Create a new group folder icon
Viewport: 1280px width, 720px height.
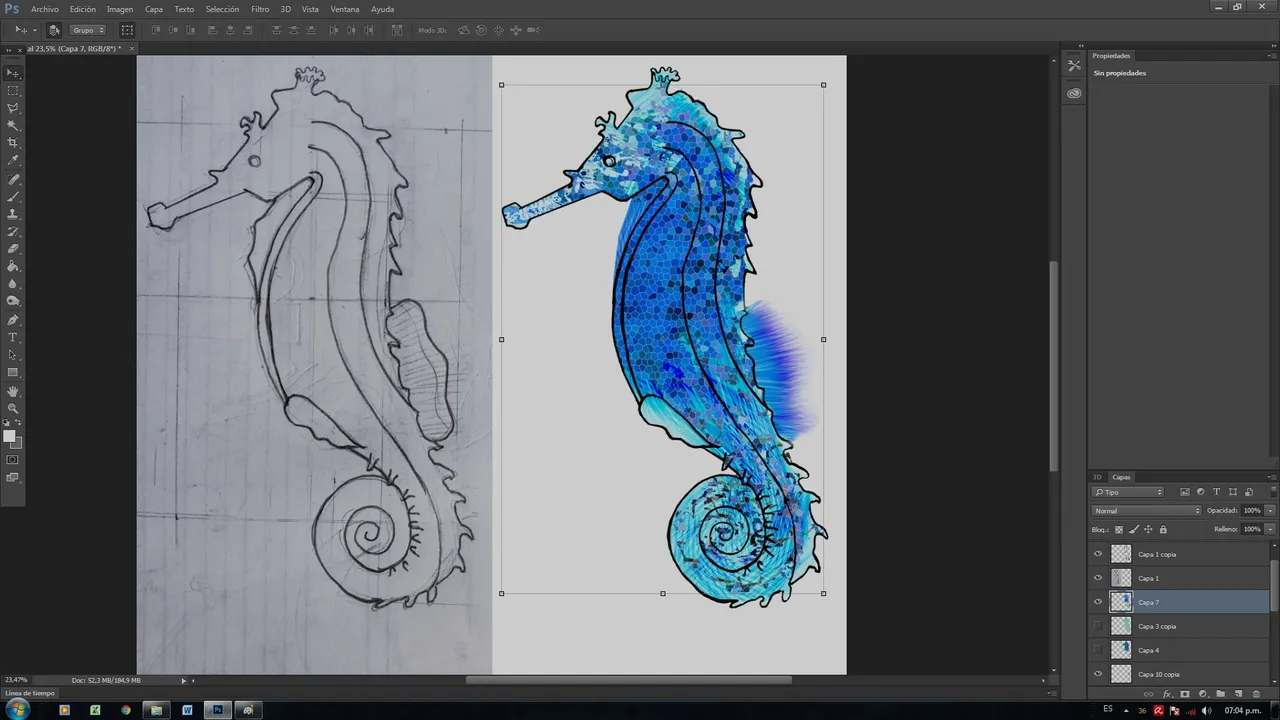(x=1221, y=694)
